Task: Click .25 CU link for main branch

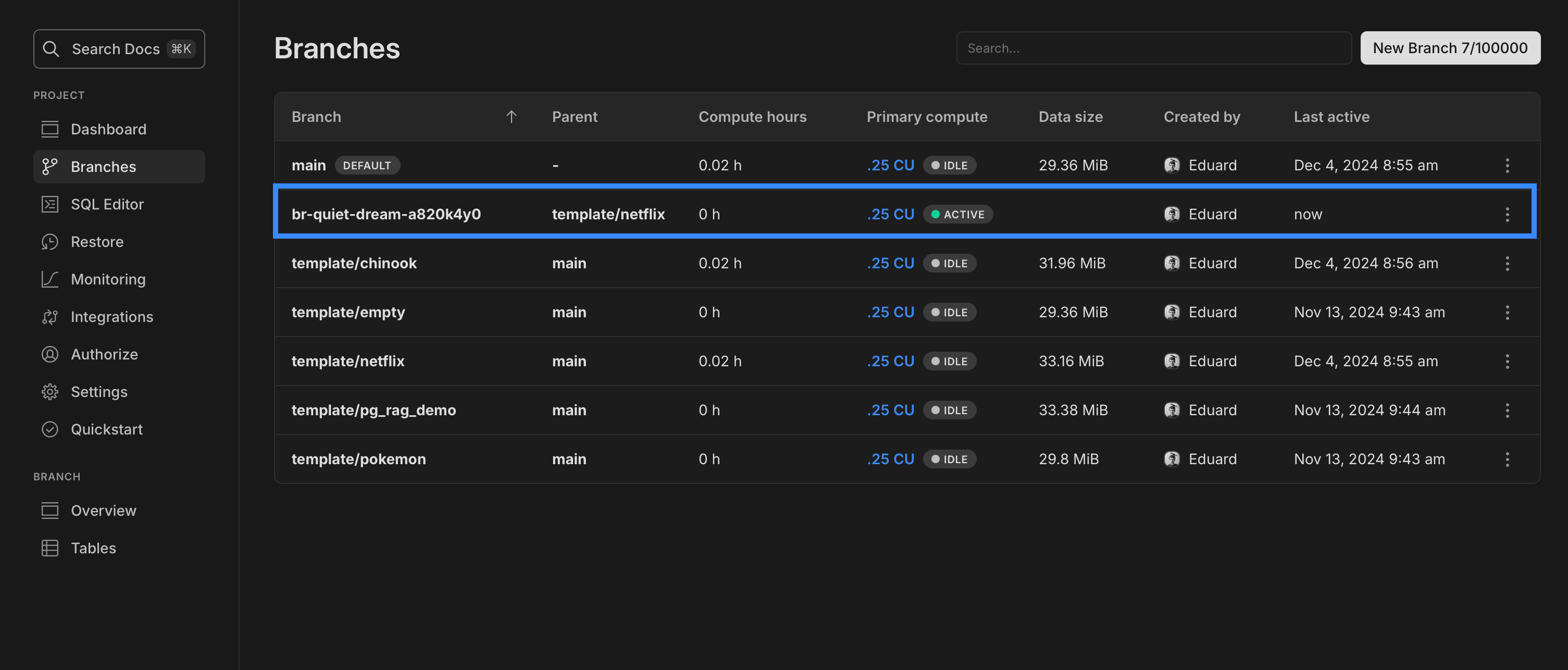Action: (x=890, y=166)
